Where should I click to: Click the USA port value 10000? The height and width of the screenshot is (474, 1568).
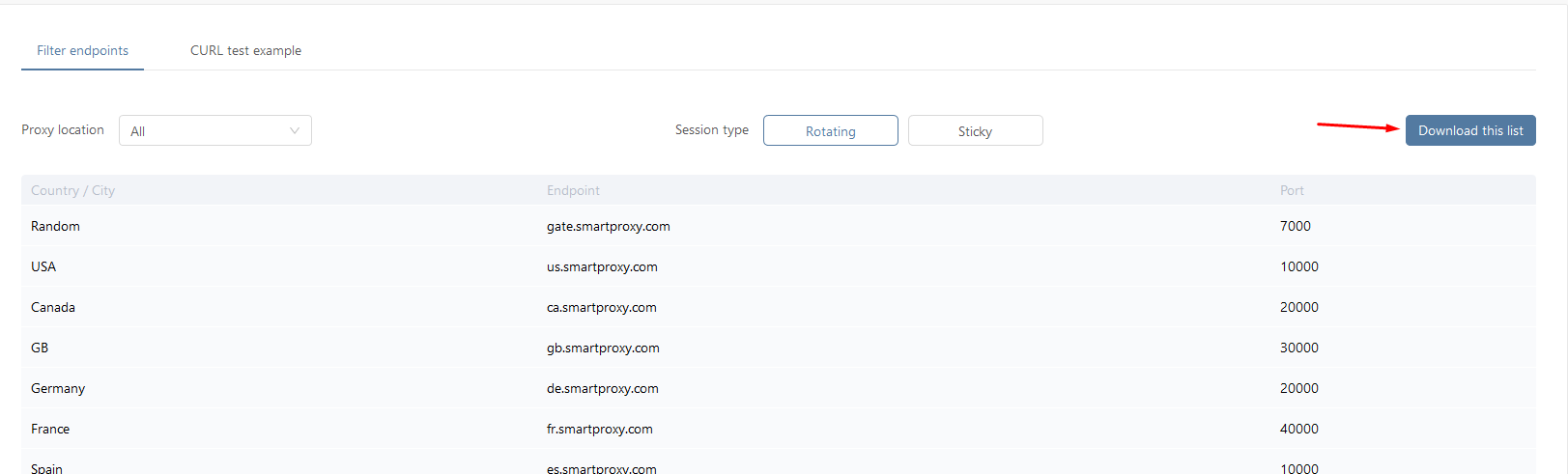(1299, 266)
